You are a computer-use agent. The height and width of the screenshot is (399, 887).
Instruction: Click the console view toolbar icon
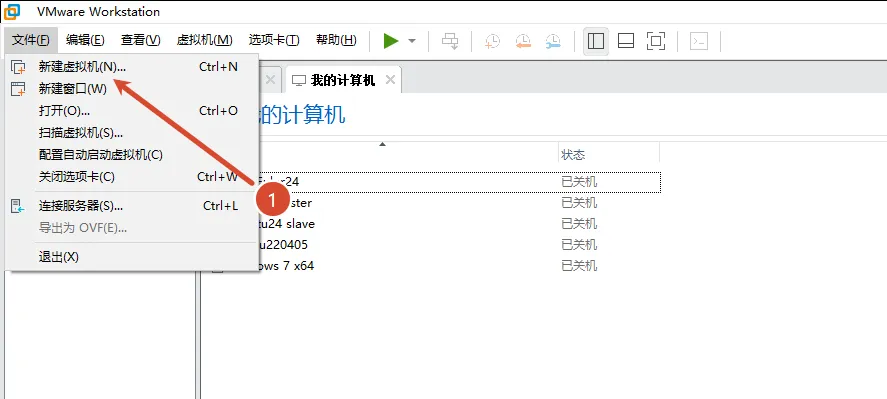[699, 41]
